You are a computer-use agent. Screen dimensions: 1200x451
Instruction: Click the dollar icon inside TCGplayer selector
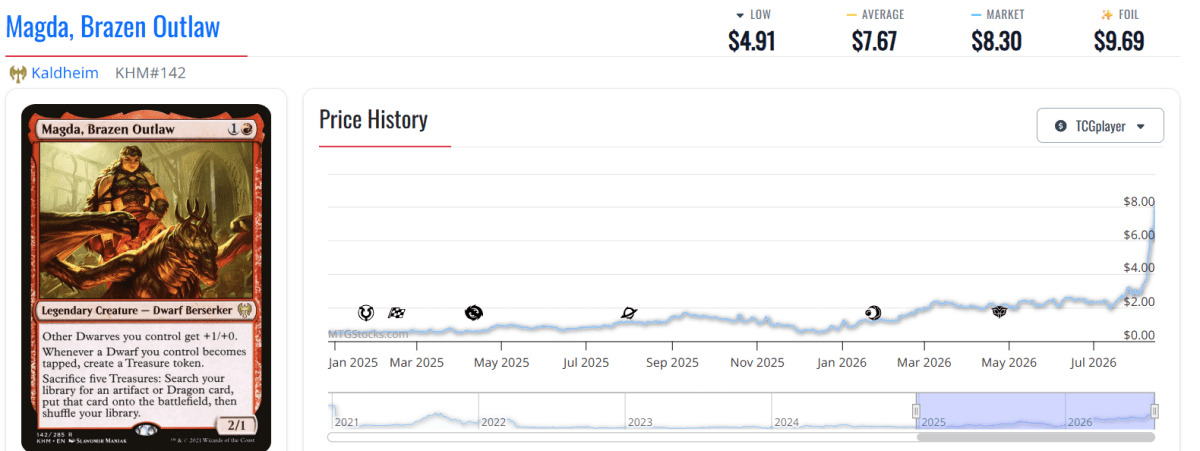coord(1060,126)
